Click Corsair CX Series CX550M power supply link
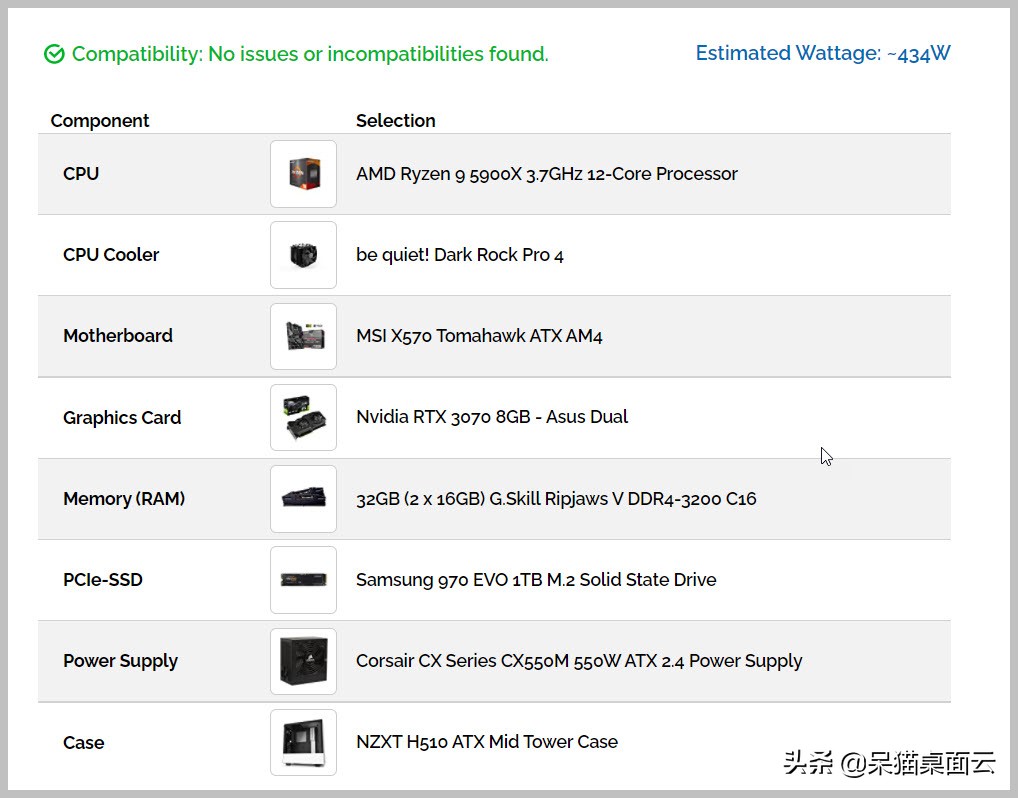Image resolution: width=1018 pixels, height=798 pixels. pos(579,661)
